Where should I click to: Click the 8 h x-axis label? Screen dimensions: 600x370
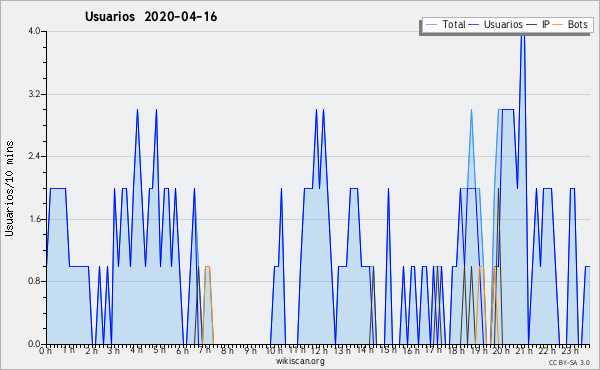pos(227,350)
